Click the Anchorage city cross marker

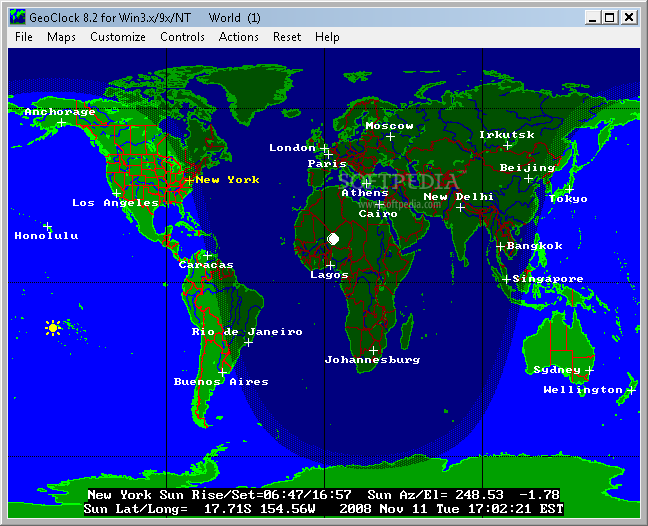pos(62,123)
